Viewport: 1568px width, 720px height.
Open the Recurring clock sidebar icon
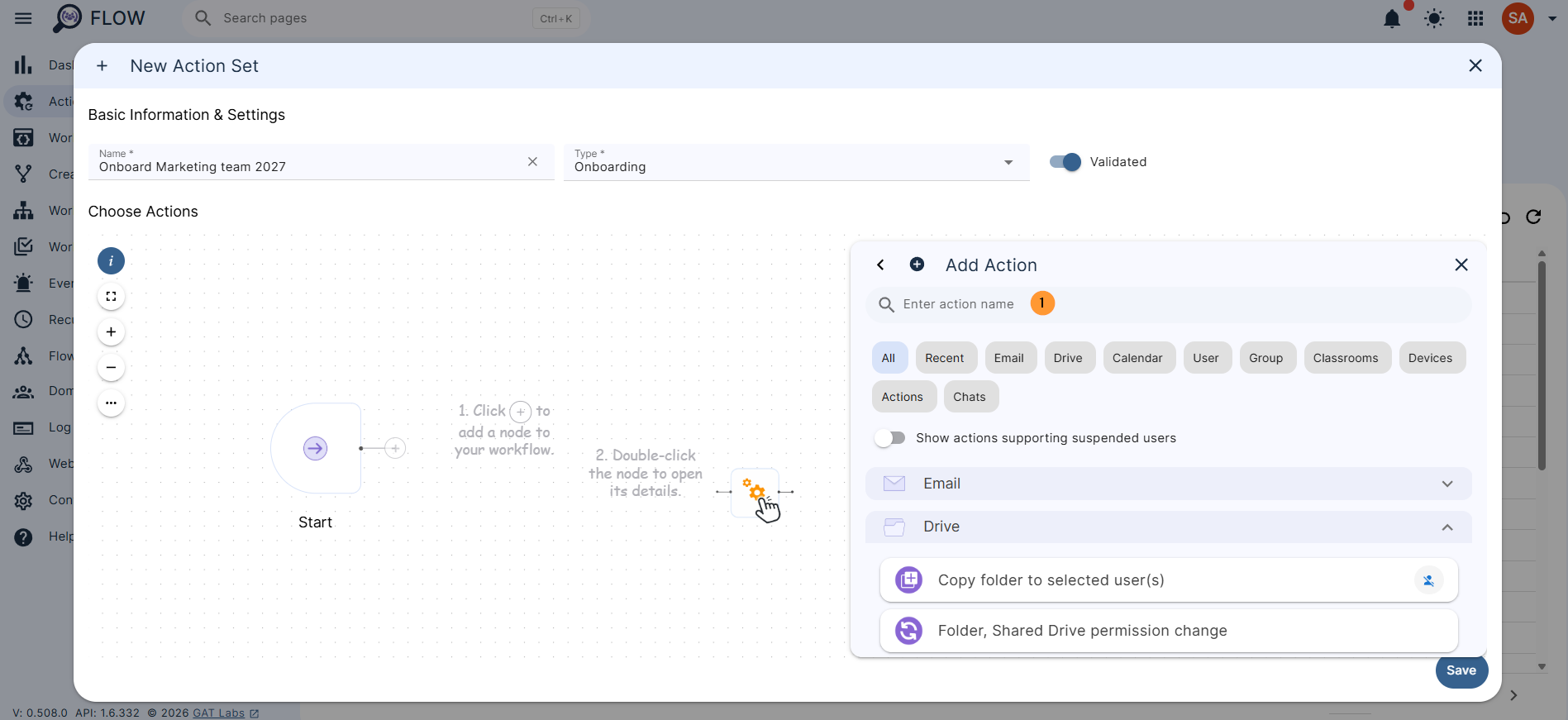click(23, 319)
